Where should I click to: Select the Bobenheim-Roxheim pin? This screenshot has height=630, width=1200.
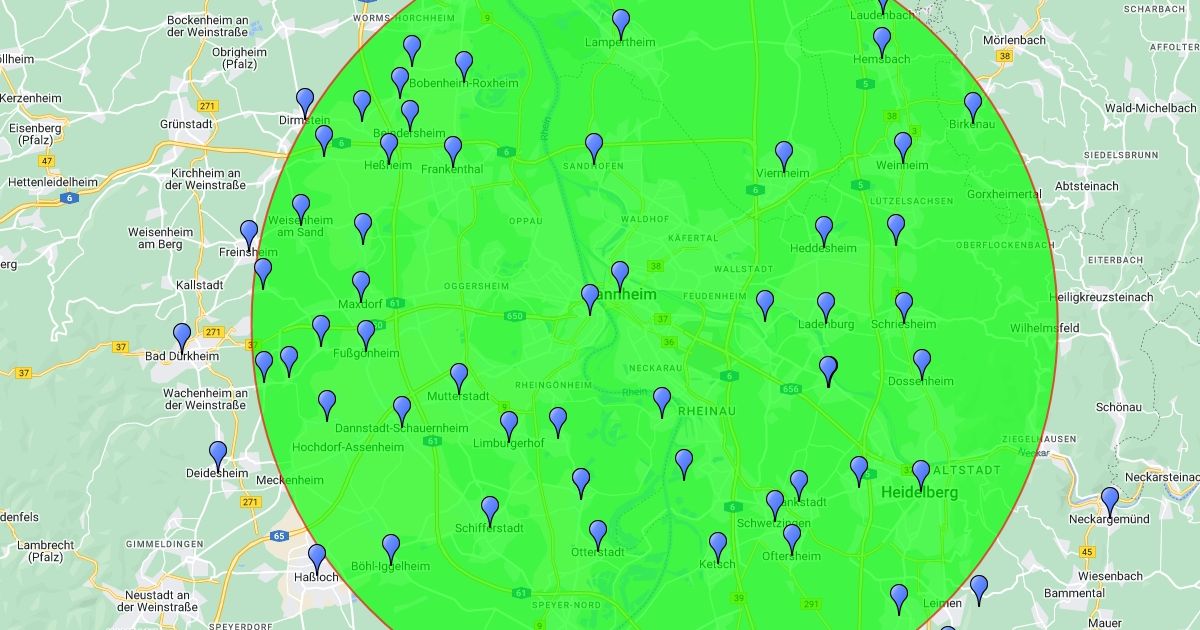(464, 66)
